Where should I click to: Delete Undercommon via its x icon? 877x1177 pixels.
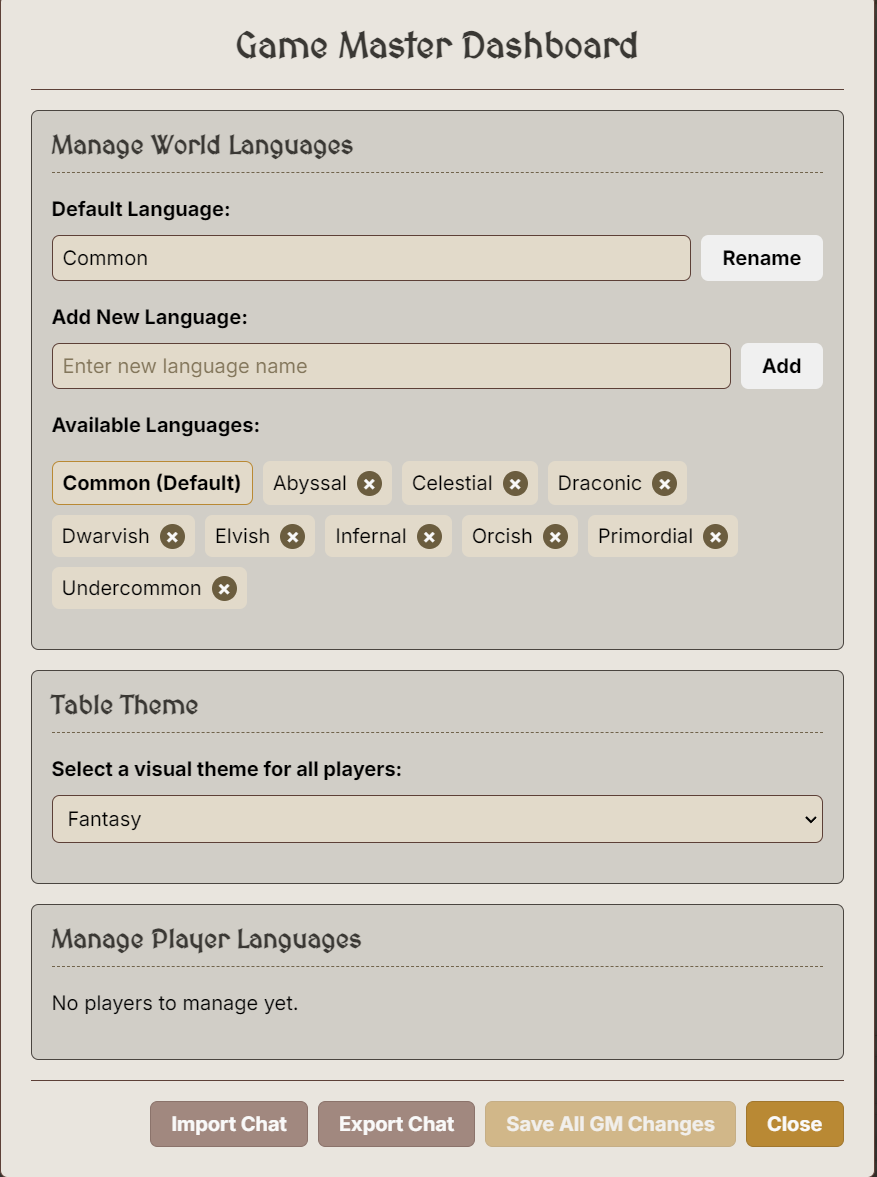224,589
